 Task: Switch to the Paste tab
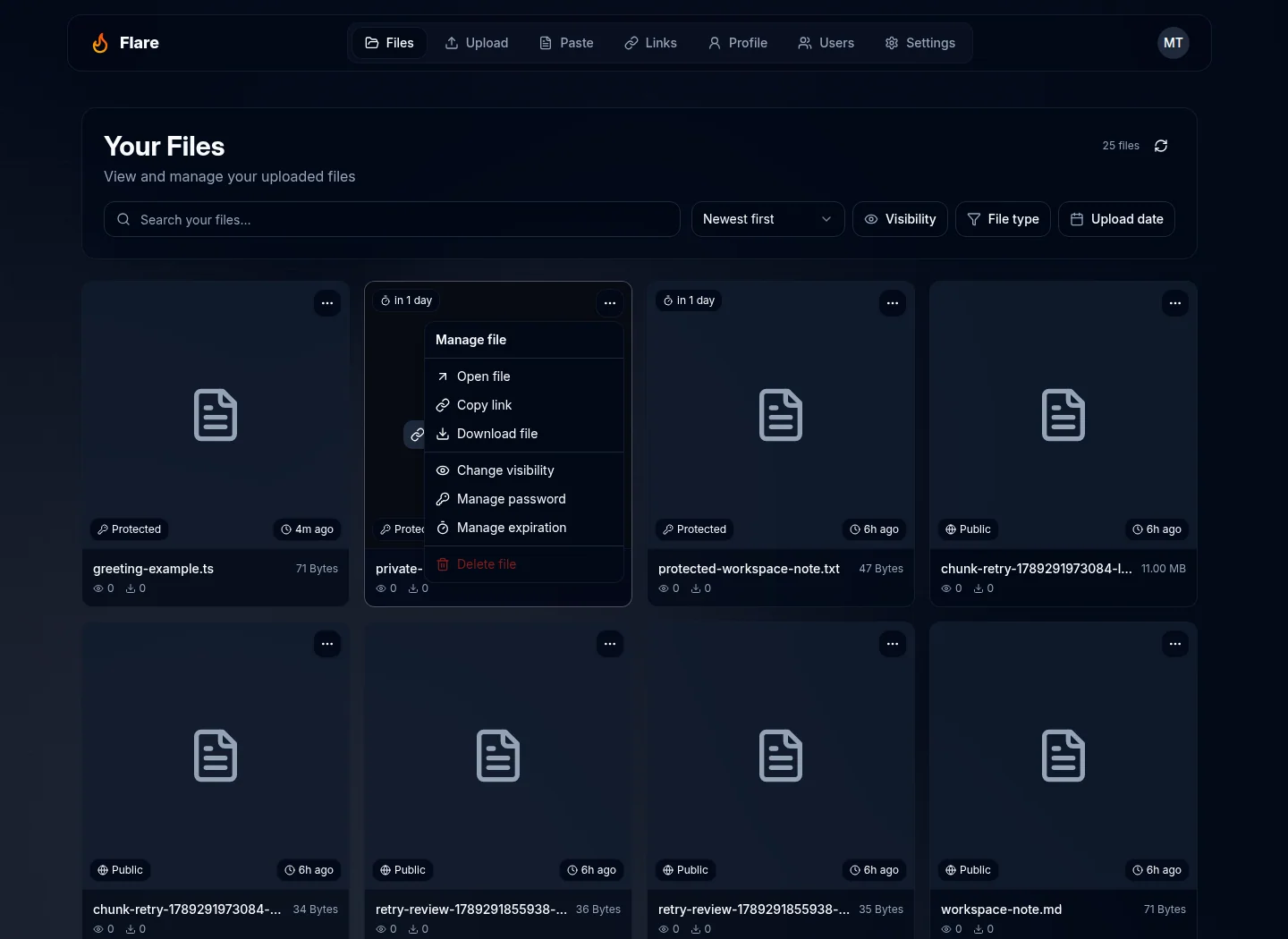click(566, 43)
